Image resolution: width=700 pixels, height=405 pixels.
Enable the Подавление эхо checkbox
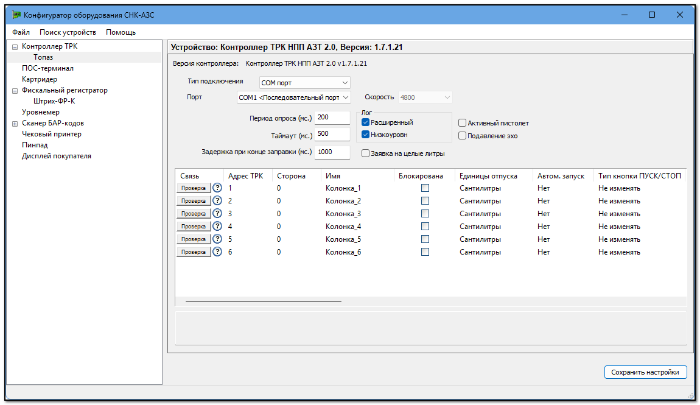(462, 135)
